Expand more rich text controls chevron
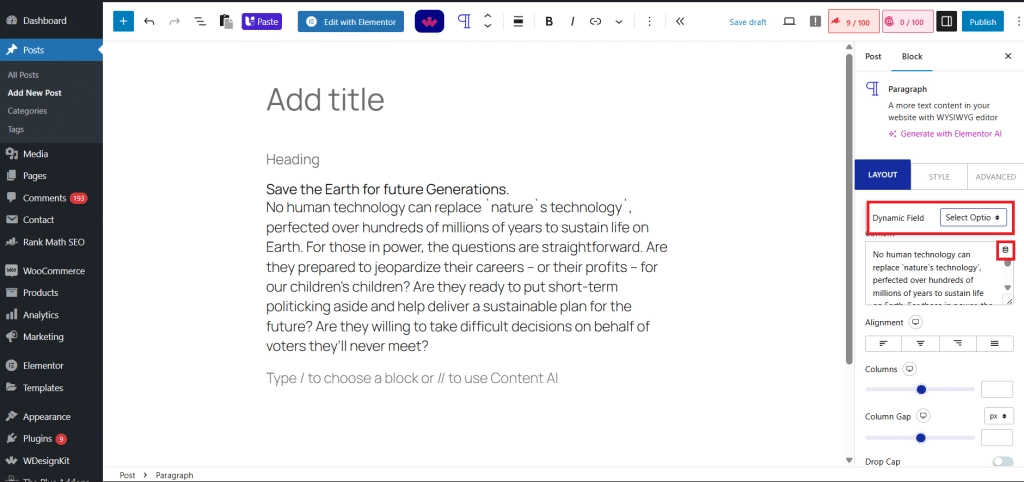Screen dimensions: 1024x482 pos(618,22)
